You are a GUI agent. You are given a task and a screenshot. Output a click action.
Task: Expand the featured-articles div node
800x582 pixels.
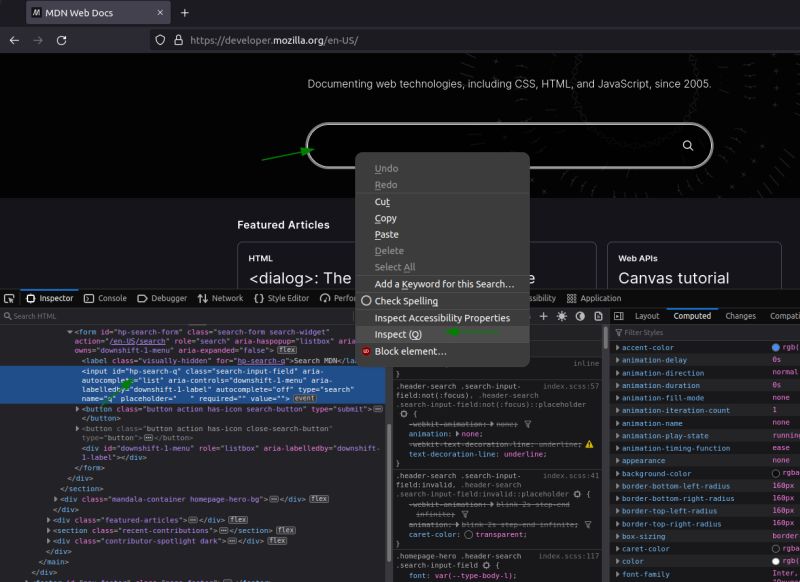pyautogui.click(x=48, y=520)
